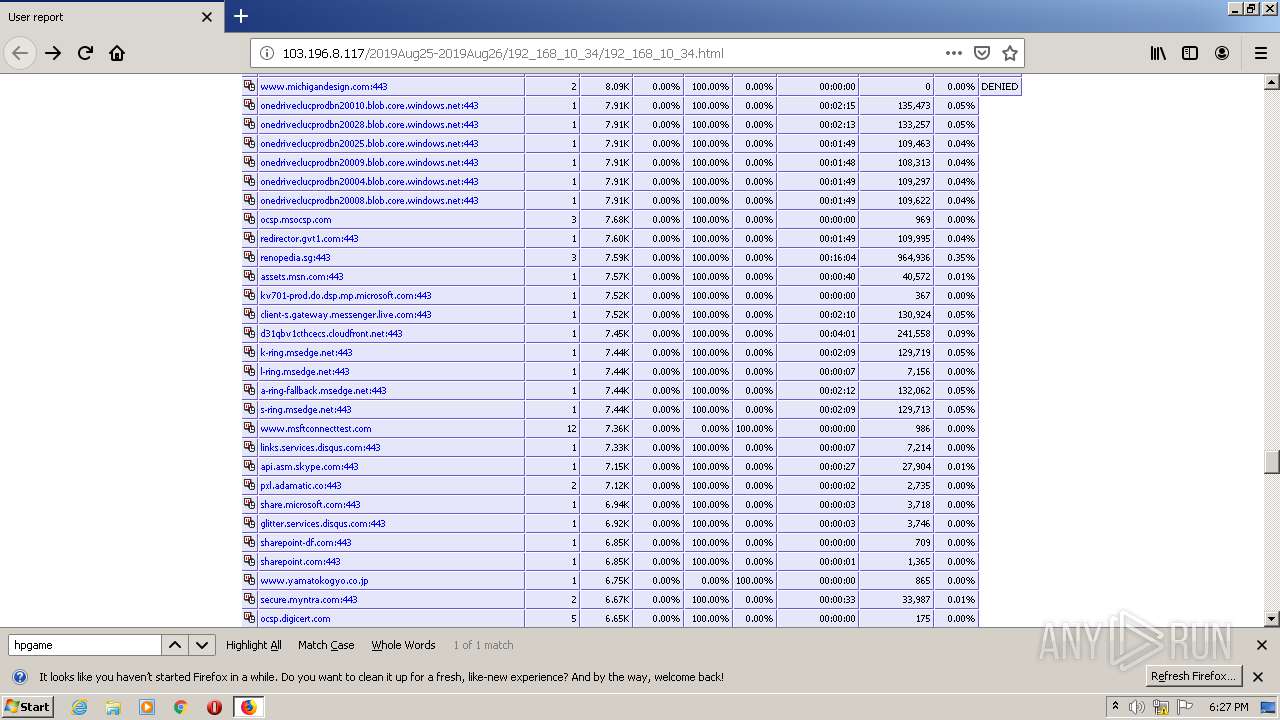Open the redirector.gvt1.com:443 link
The image size is (1280, 720).
[309, 239]
